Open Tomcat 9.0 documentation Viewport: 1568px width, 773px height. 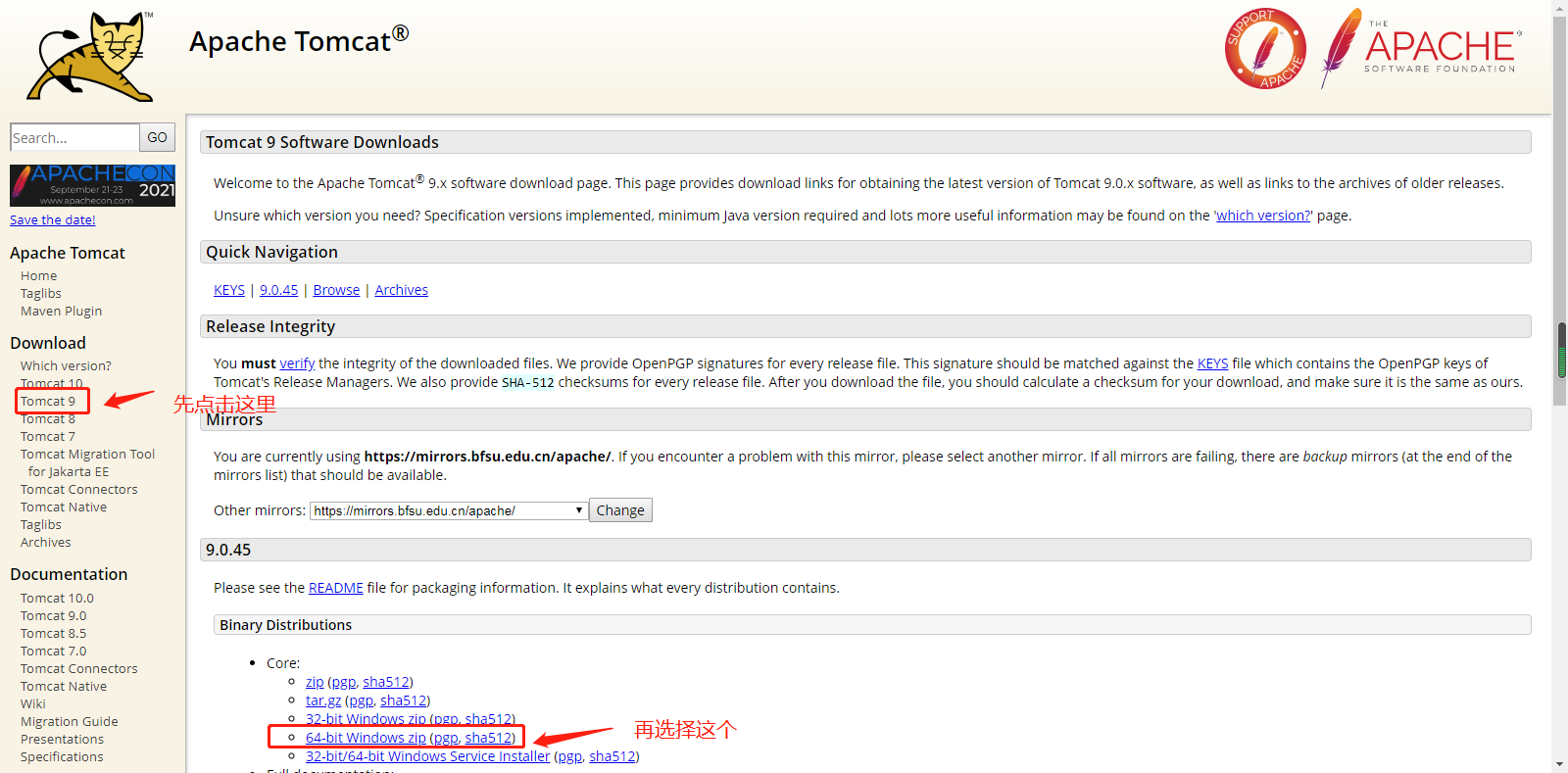point(53,616)
